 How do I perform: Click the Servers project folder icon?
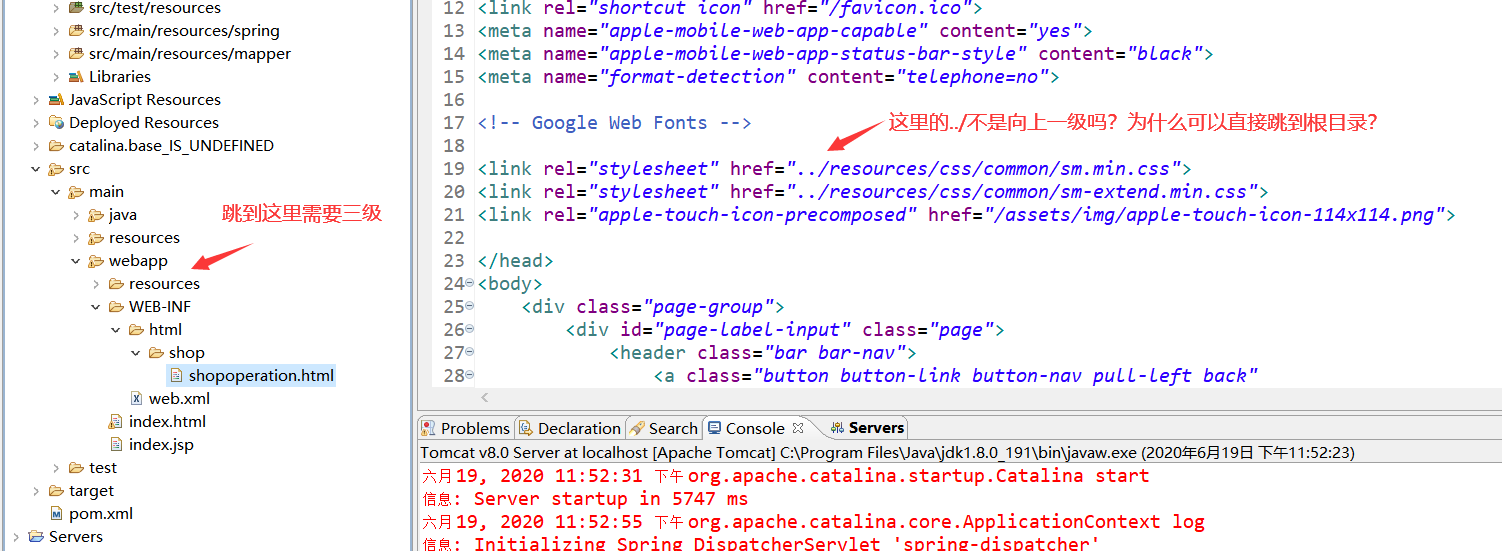[36, 537]
